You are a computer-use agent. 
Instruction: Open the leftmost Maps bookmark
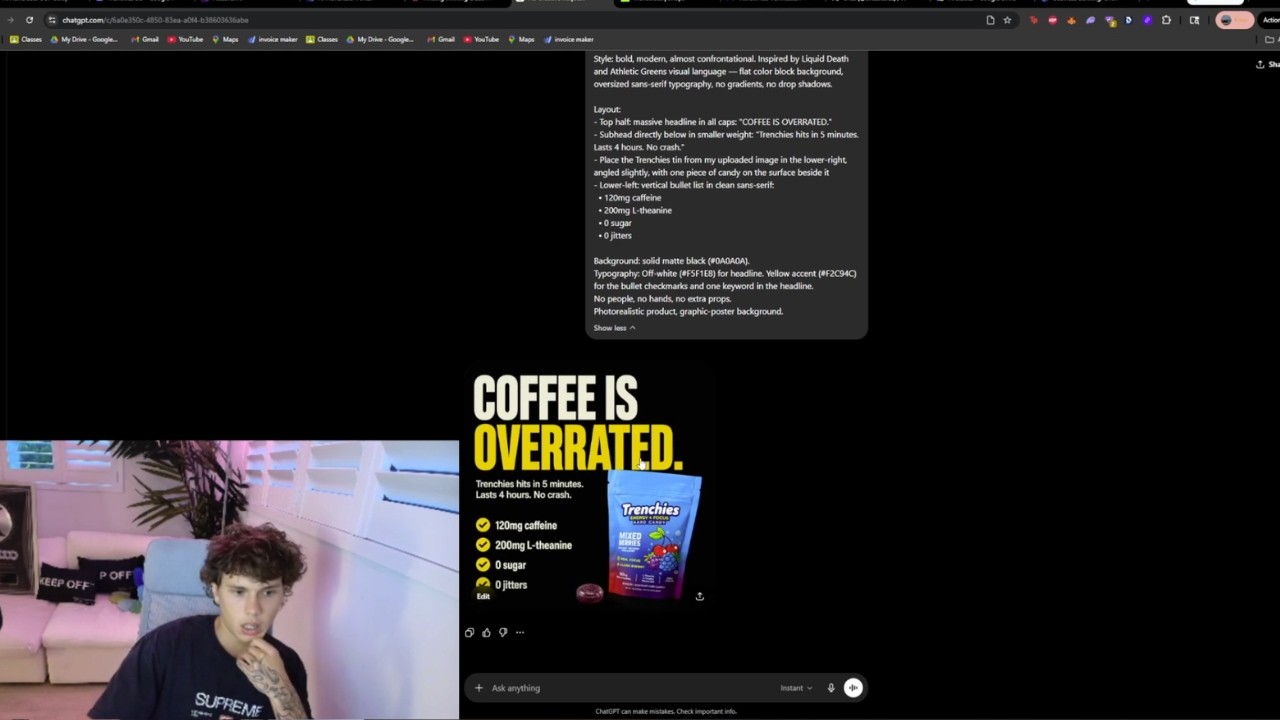[225, 39]
